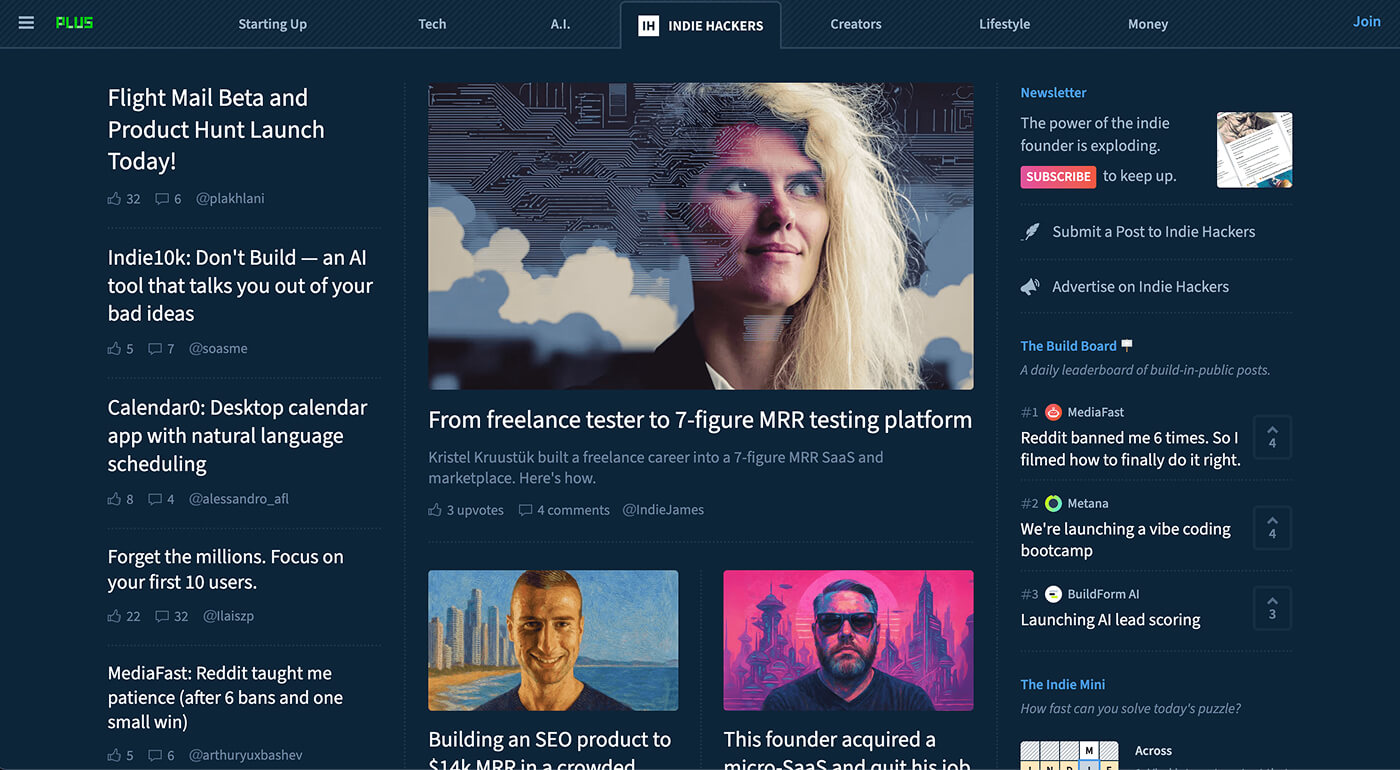Open Flight Mail Beta and Product Hunt post
1400x770 pixels.
216,129
